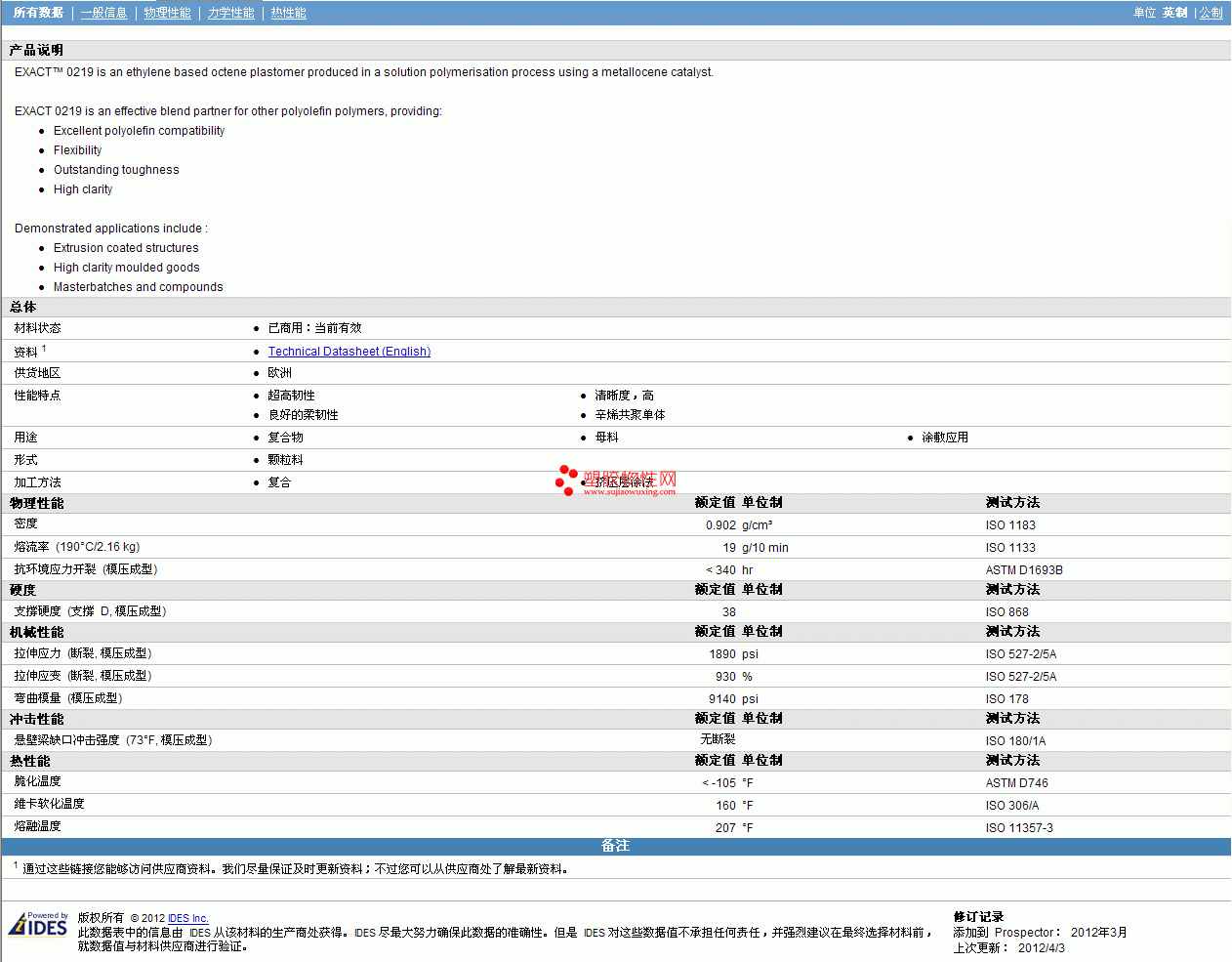Viewport: 1232px width, 962px height.
Task: Click the watermark URL www.sujiaowuxing.com
Action: pos(629,492)
